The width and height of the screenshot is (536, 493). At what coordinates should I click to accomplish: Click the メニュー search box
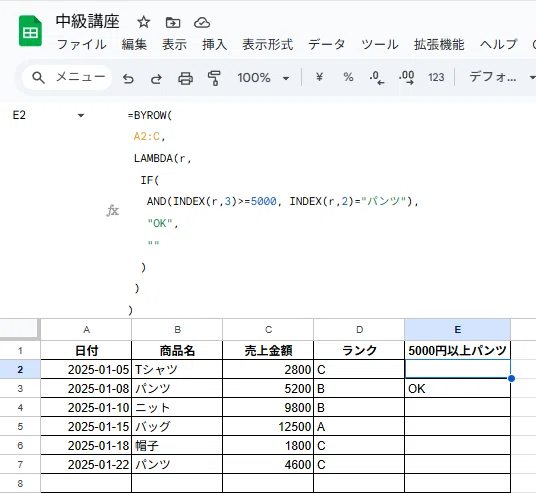[67, 78]
